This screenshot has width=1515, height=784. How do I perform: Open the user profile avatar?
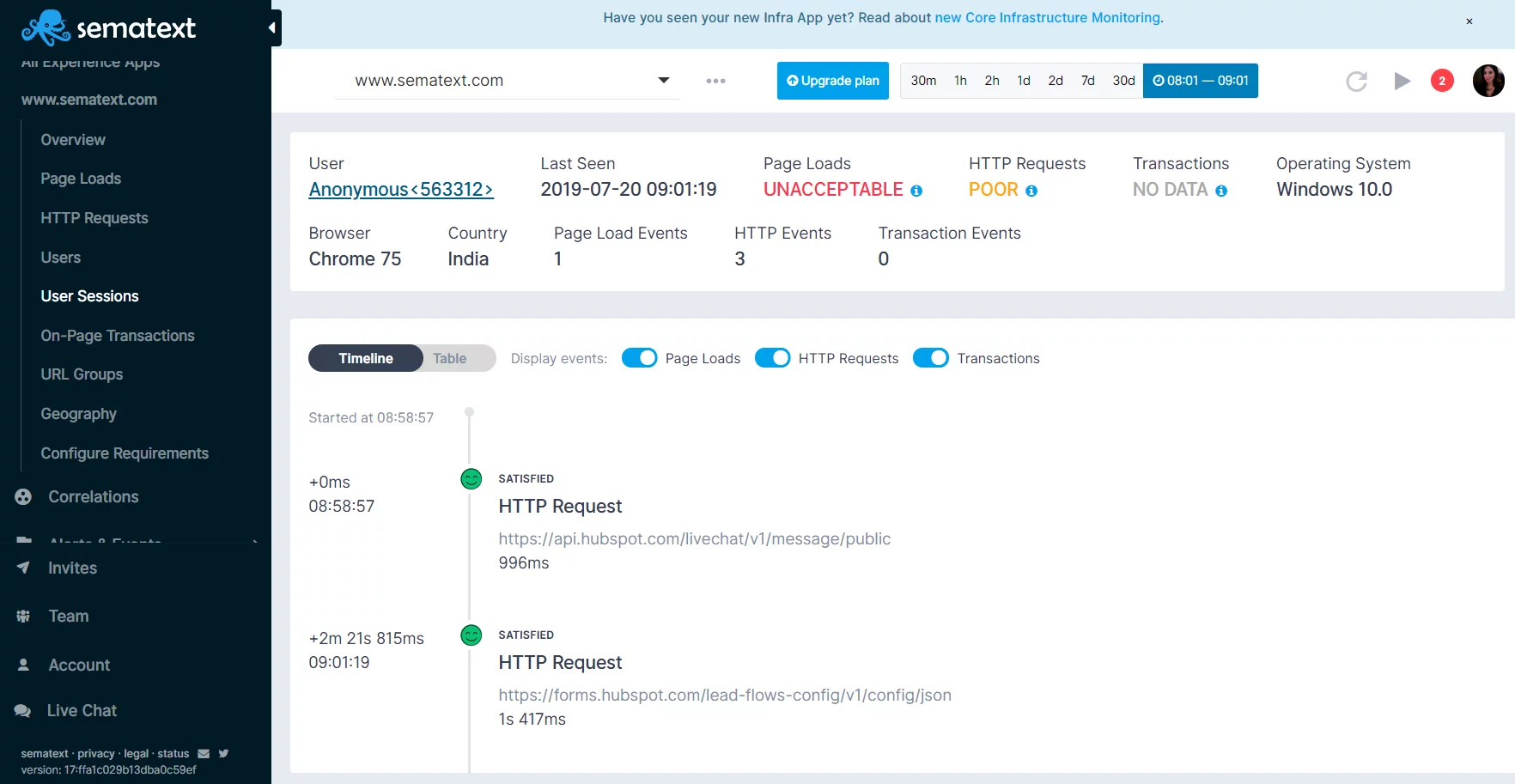(1488, 81)
